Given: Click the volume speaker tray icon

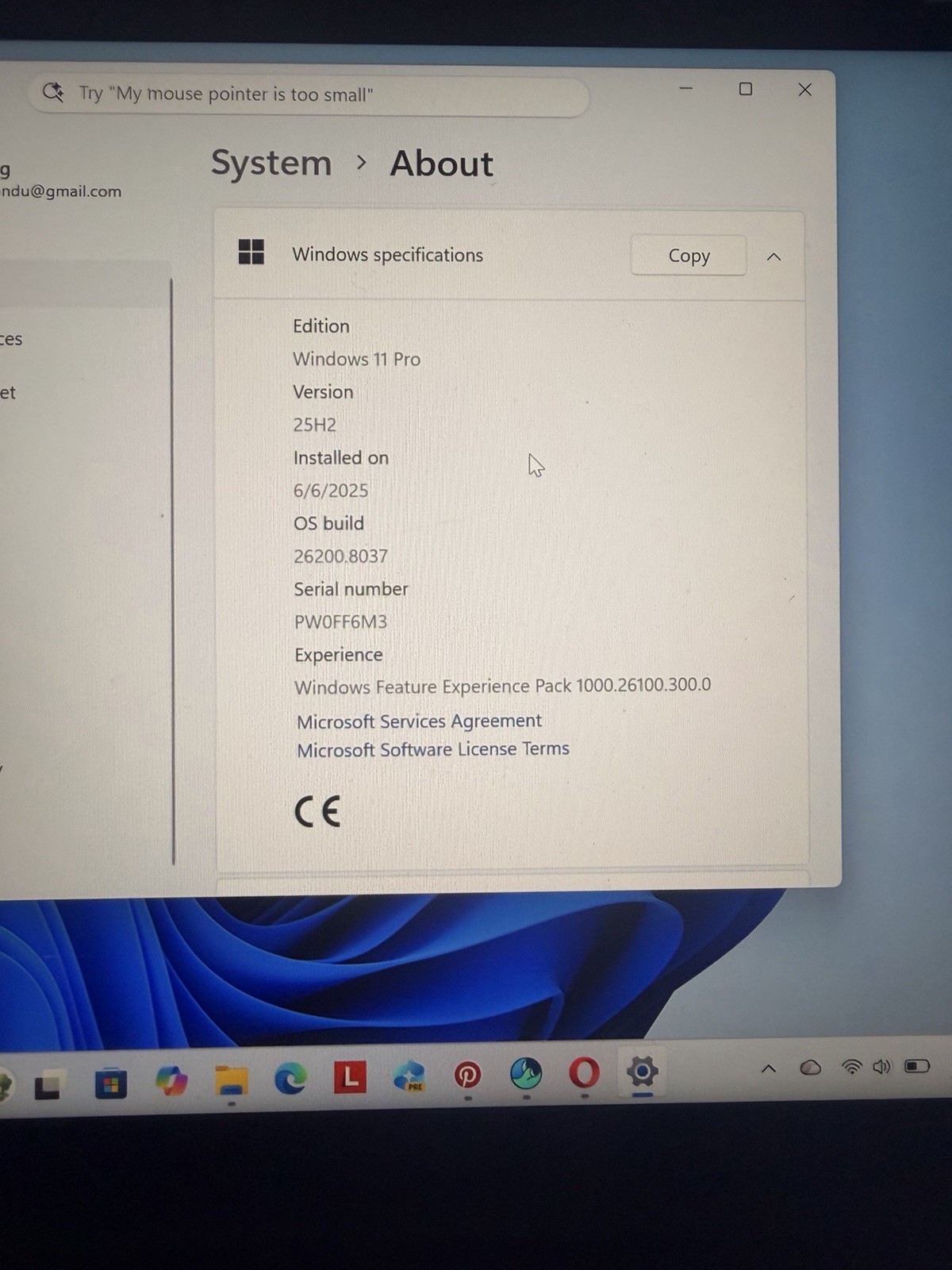Looking at the screenshot, I should click(882, 1066).
